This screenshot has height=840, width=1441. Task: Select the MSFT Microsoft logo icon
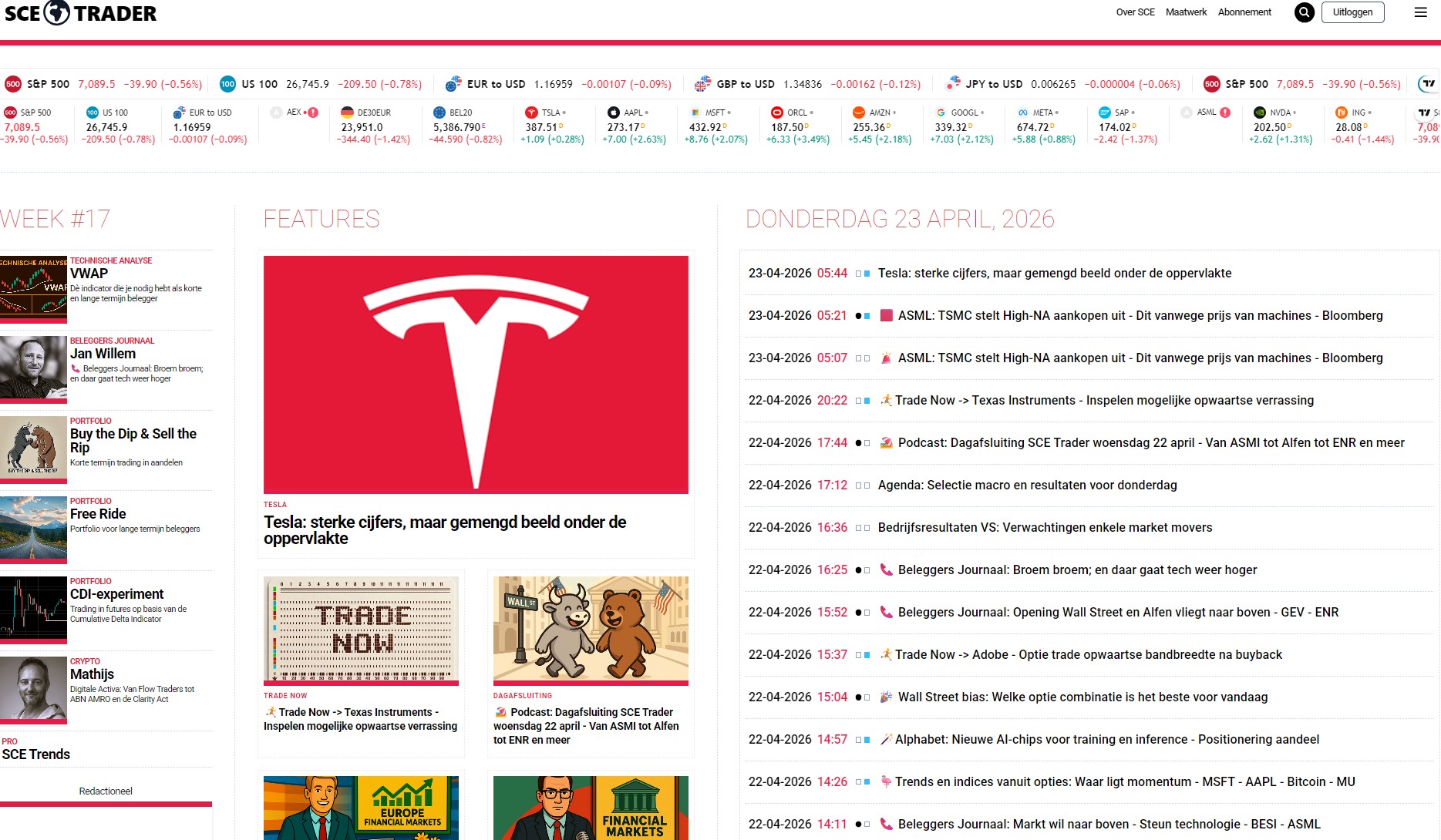(695, 113)
